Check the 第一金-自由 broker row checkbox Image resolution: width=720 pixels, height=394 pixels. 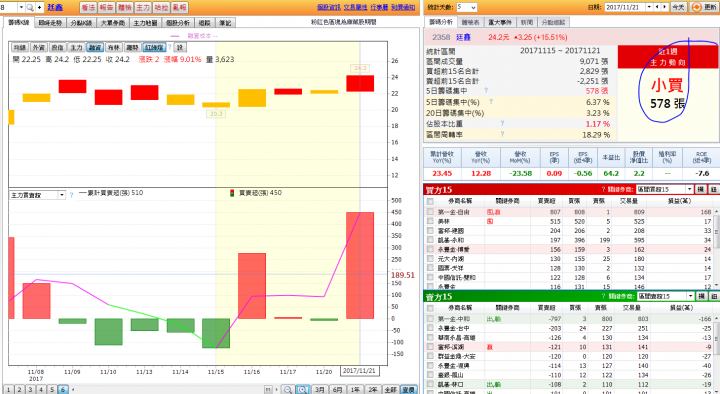click(430, 212)
